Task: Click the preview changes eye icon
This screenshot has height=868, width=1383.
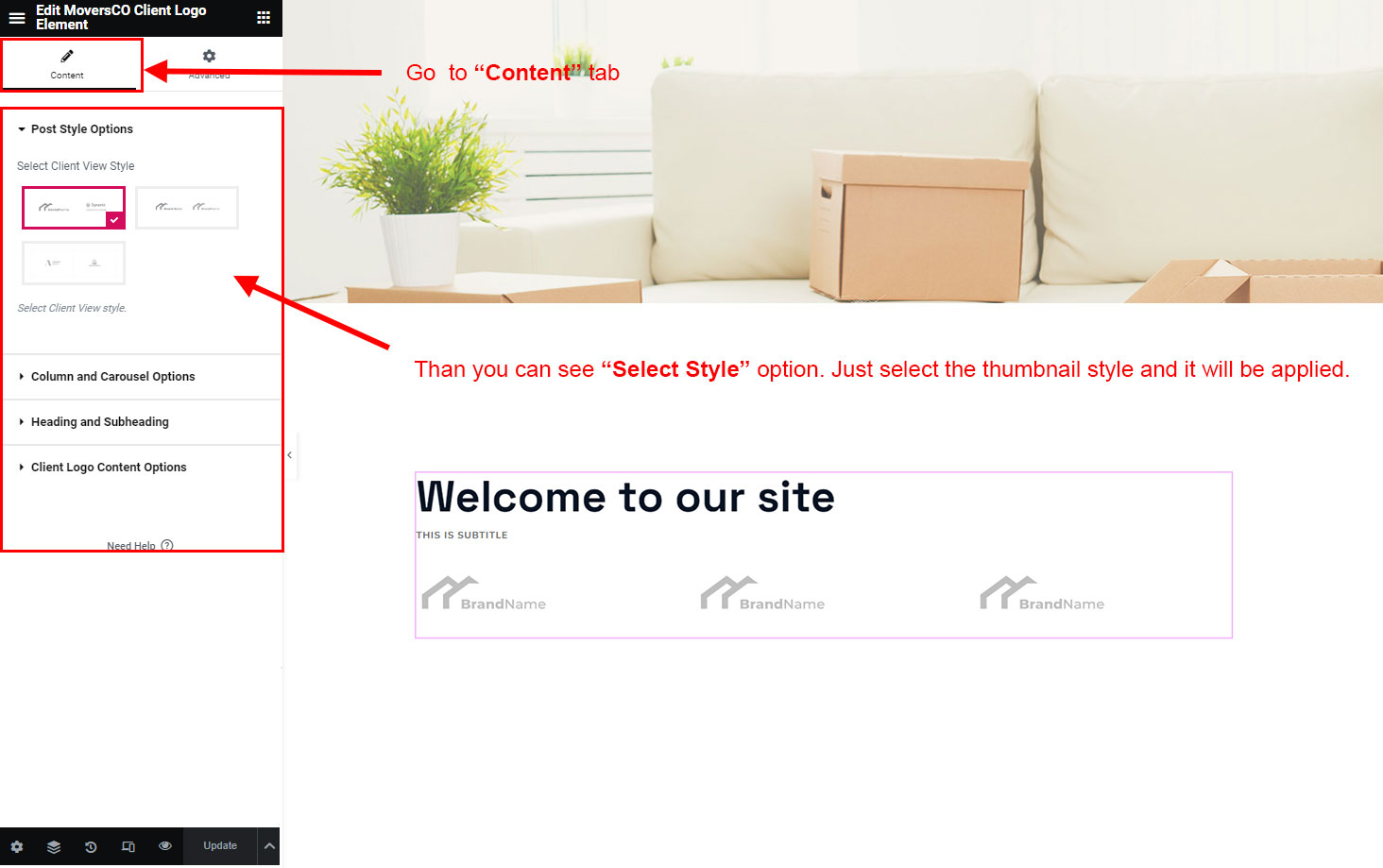Action: pyautogui.click(x=165, y=846)
